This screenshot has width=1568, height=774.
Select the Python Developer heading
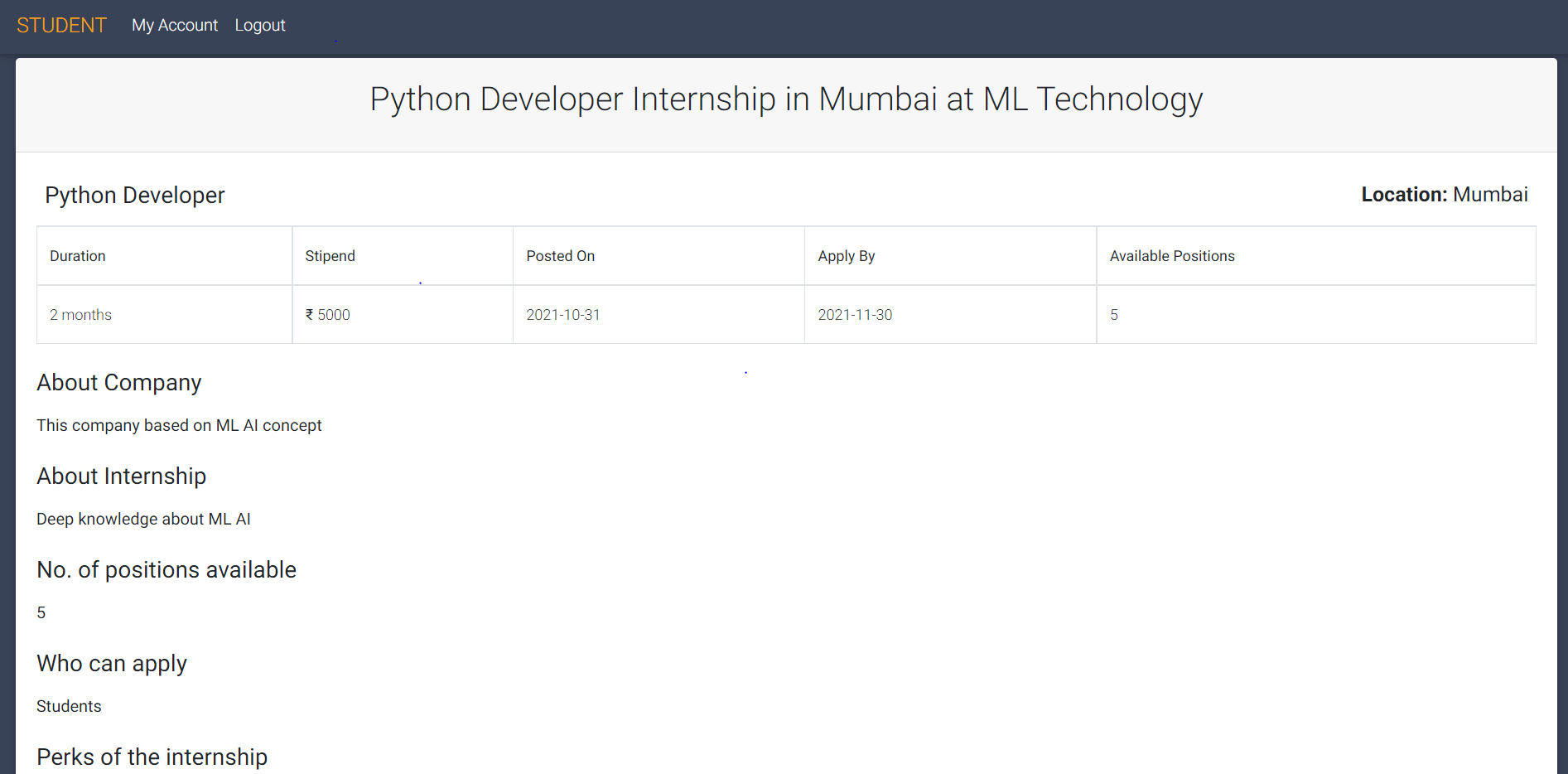134,196
